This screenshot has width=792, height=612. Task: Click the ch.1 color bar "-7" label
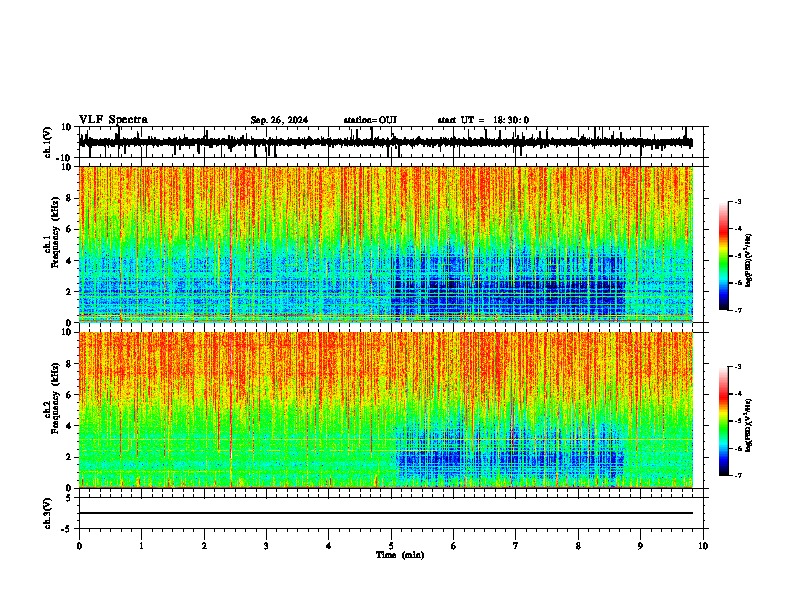pyautogui.click(x=737, y=310)
